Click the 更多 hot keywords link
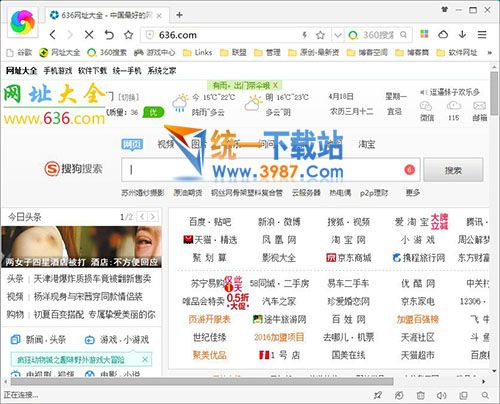 pos(412,193)
